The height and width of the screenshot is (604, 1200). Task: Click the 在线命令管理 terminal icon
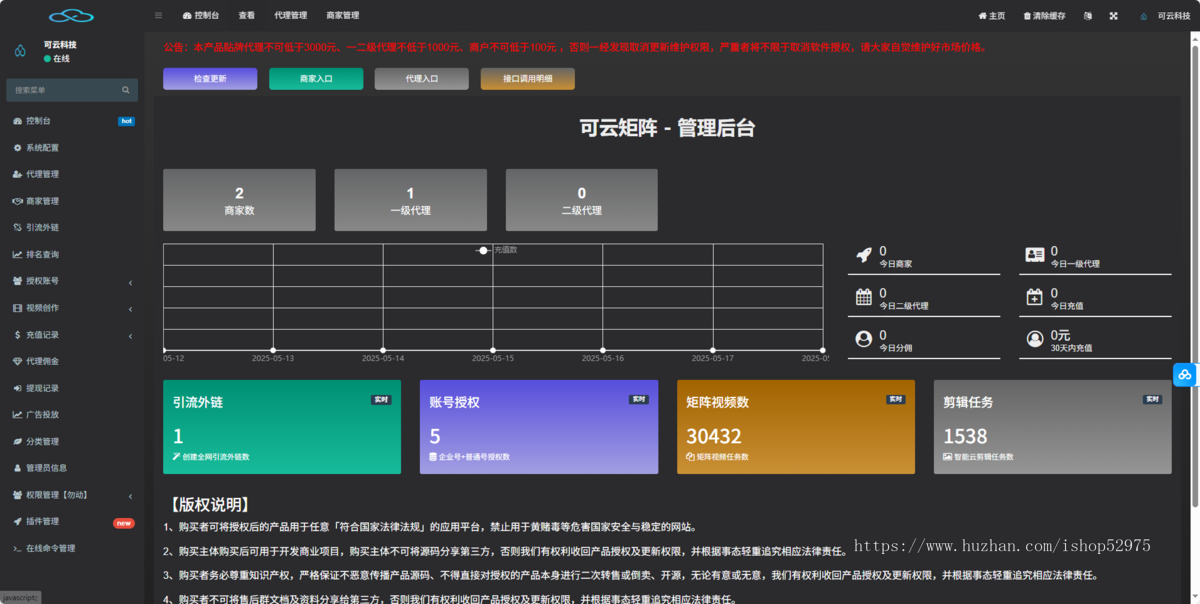point(17,548)
